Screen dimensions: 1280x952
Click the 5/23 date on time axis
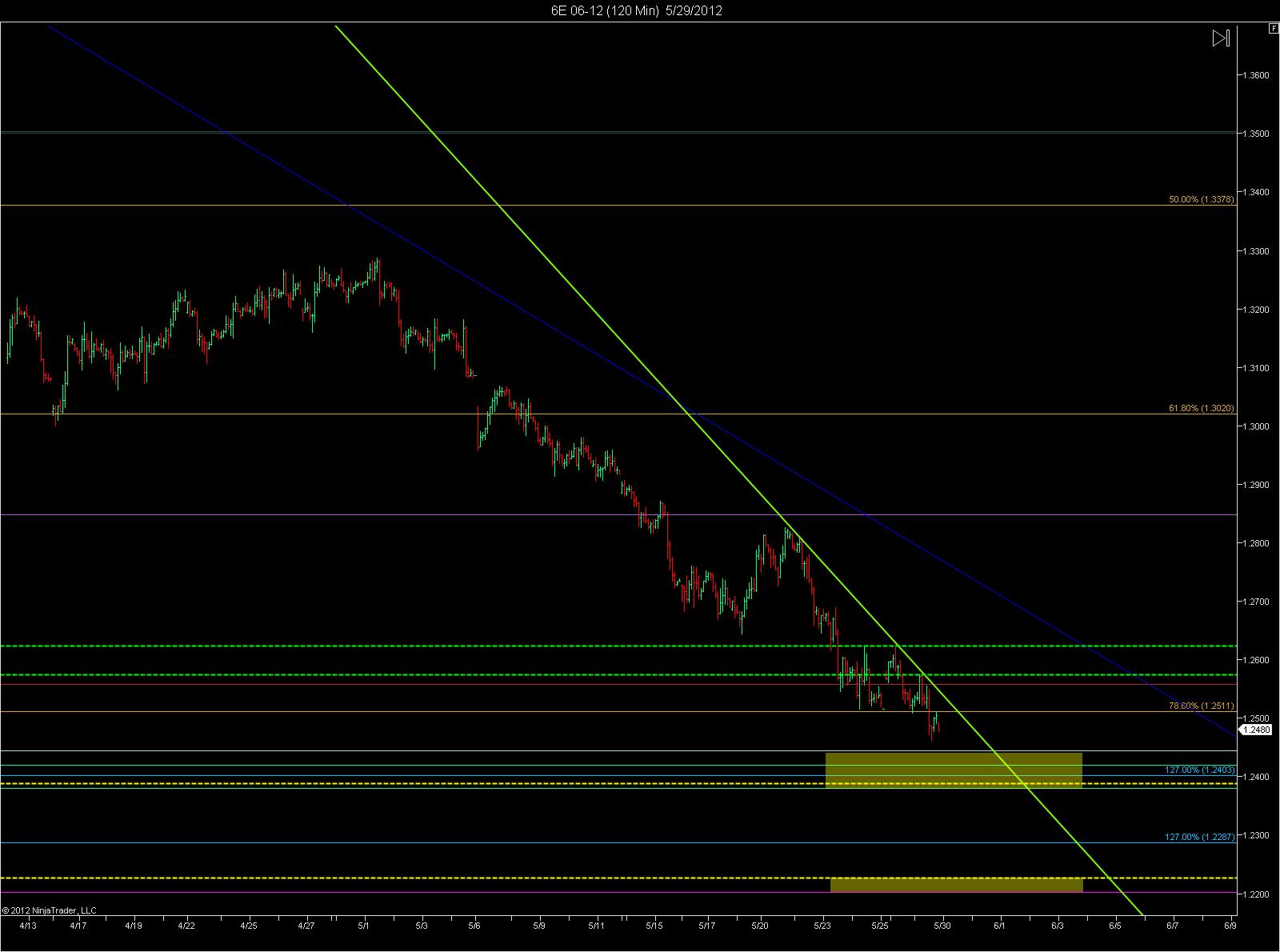click(822, 925)
